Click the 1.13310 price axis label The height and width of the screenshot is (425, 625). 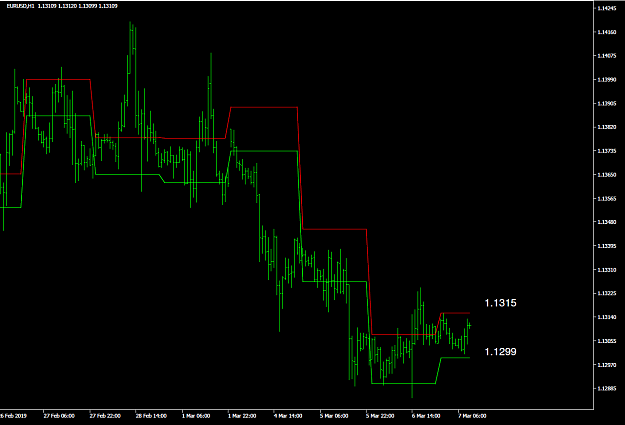[607, 270]
